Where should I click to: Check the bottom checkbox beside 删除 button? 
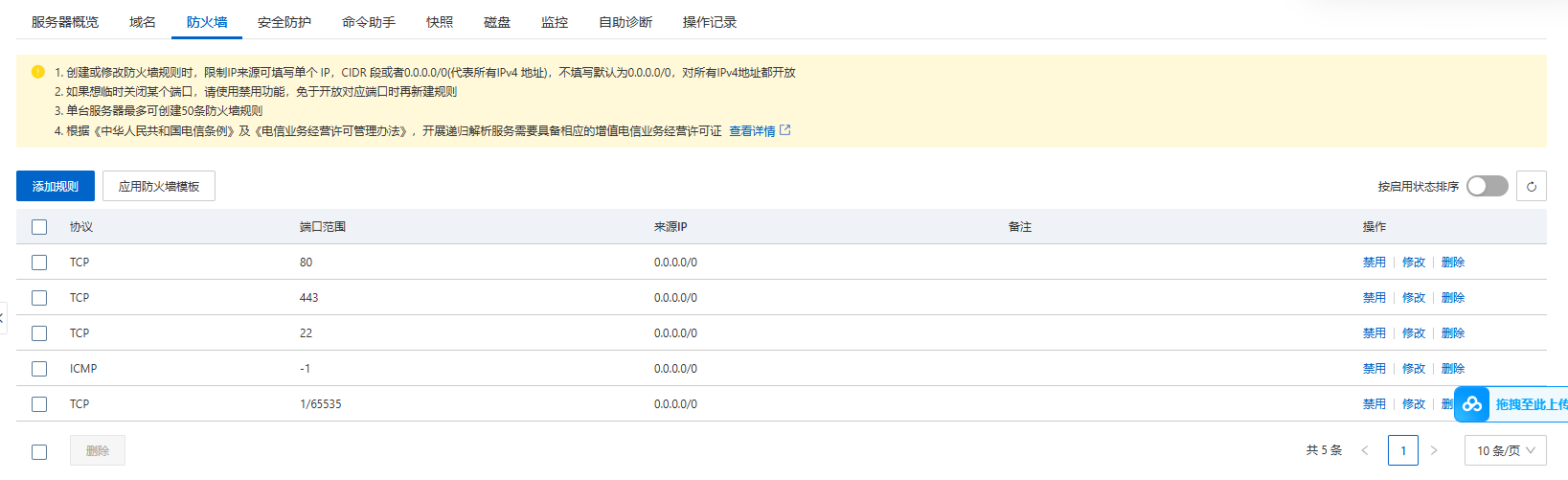pos(39,451)
